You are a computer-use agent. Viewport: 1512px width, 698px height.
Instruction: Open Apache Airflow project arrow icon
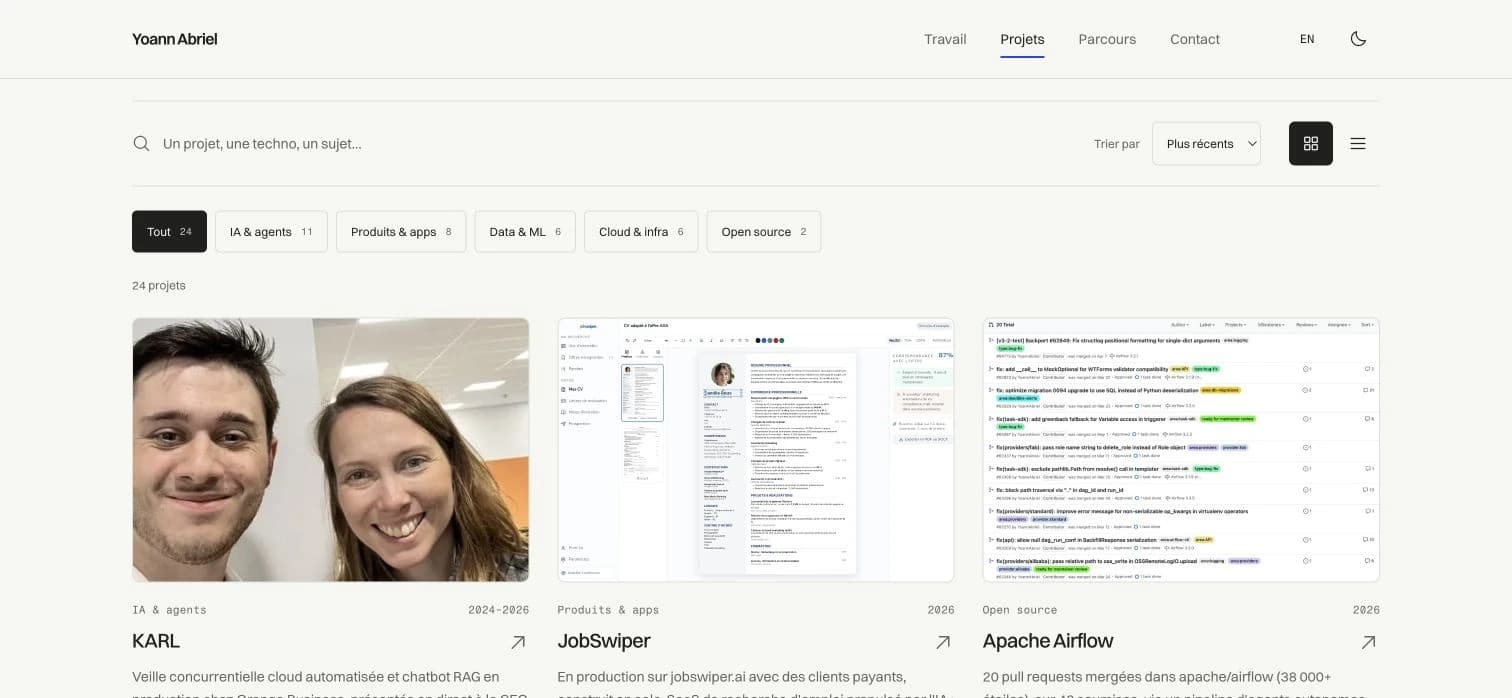click(1369, 642)
